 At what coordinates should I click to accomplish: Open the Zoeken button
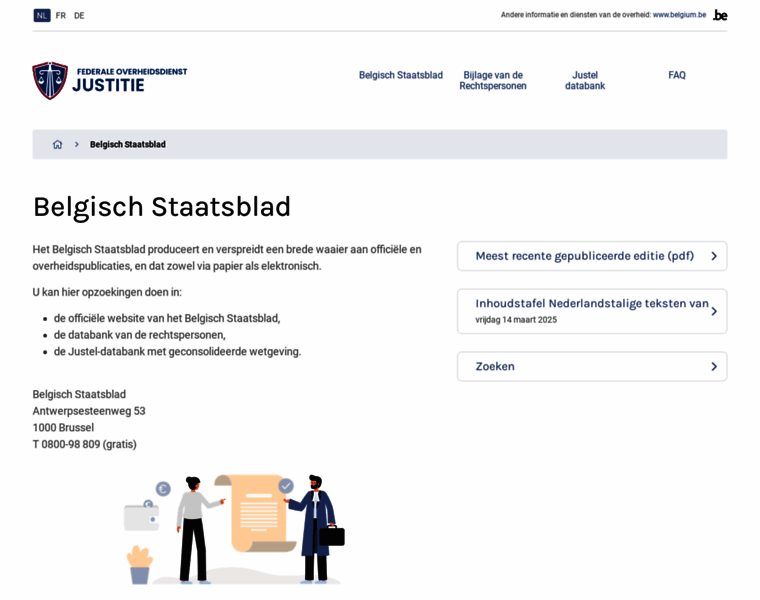tap(592, 366)
